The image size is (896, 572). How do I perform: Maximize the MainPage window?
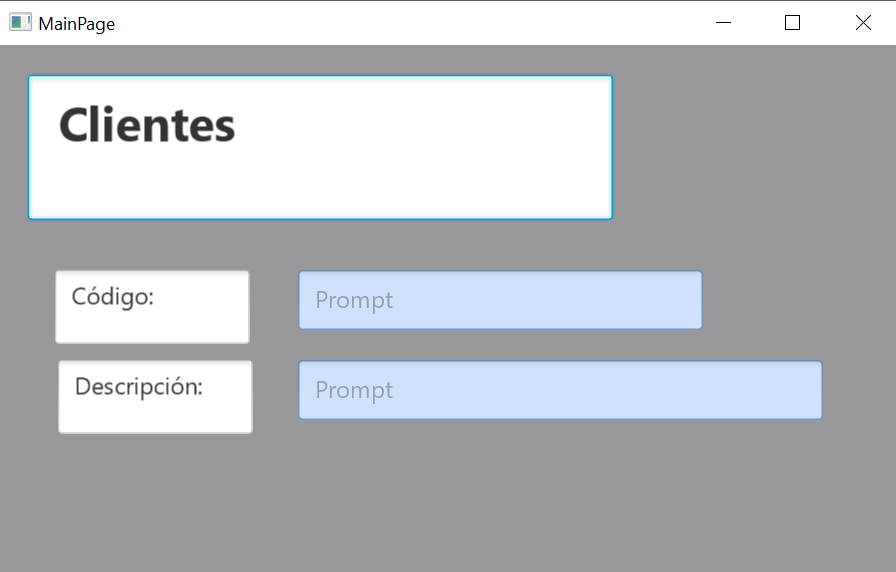793,22
